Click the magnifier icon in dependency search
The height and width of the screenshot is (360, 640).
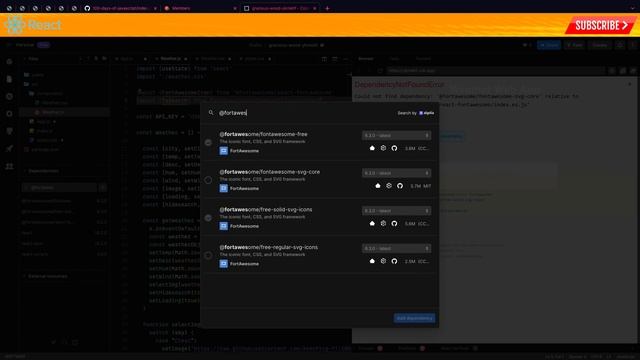[211, 113]
